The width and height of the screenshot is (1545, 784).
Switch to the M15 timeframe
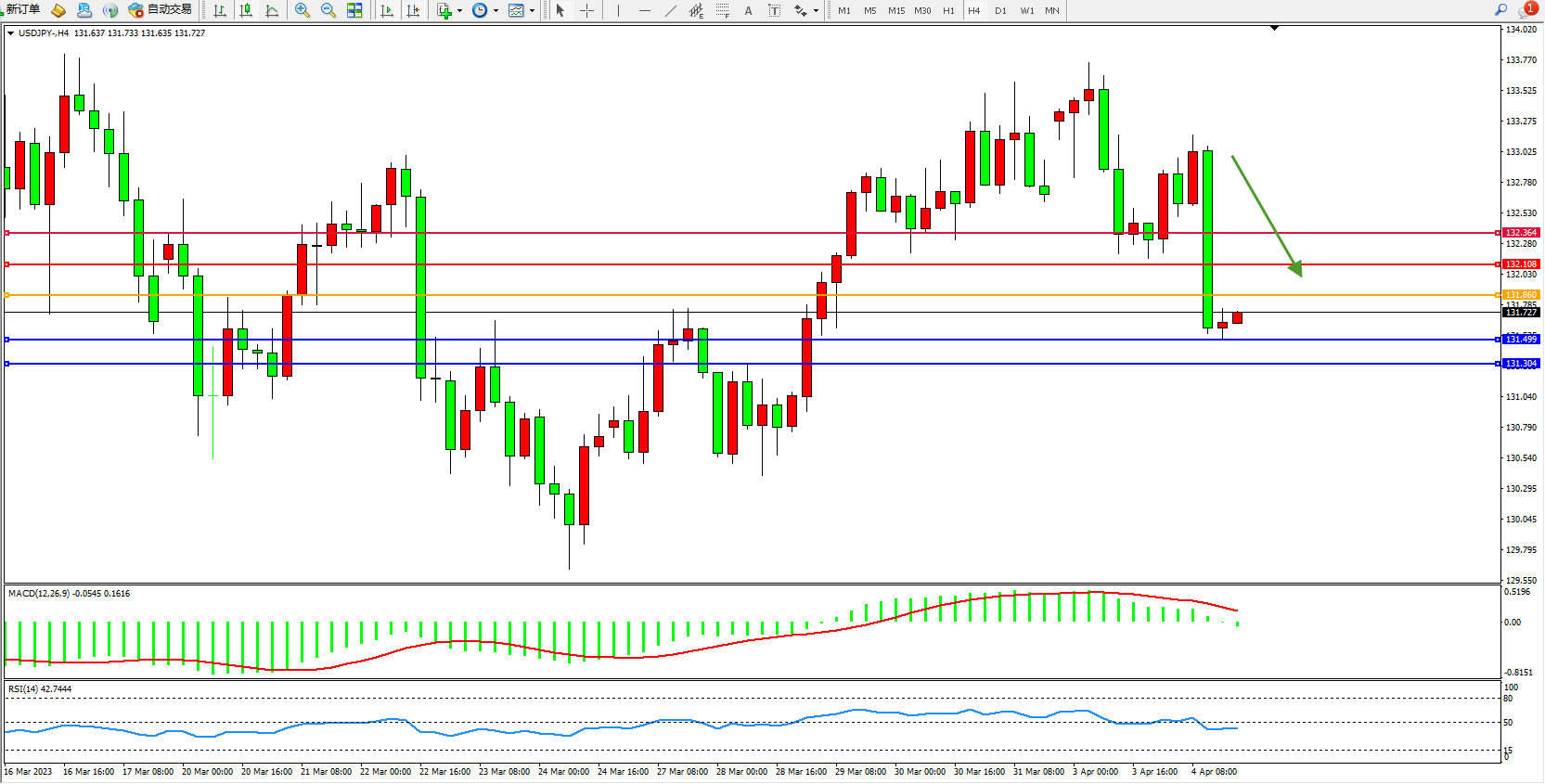point(895,11)
